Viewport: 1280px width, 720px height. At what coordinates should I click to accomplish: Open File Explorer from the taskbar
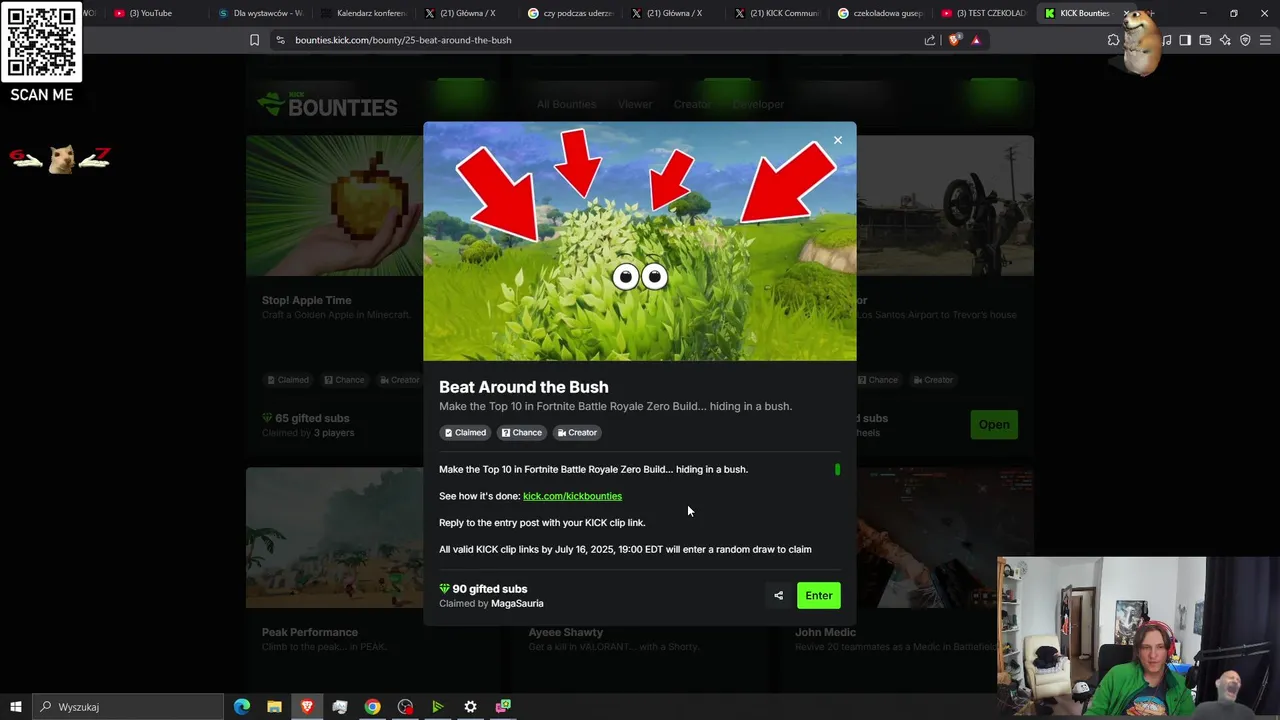tap(274, 707)
